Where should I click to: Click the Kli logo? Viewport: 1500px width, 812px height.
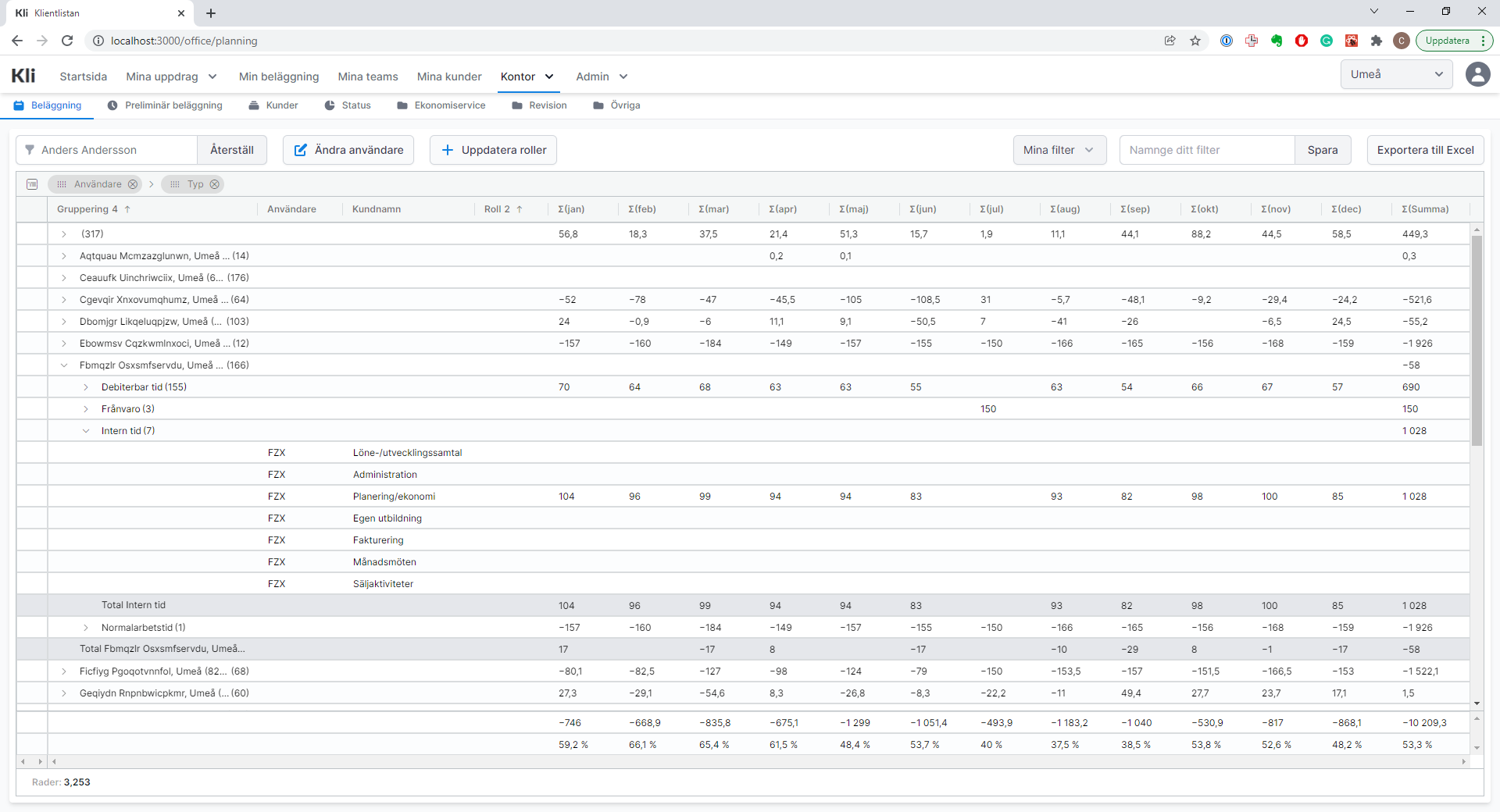coord(23,76)
